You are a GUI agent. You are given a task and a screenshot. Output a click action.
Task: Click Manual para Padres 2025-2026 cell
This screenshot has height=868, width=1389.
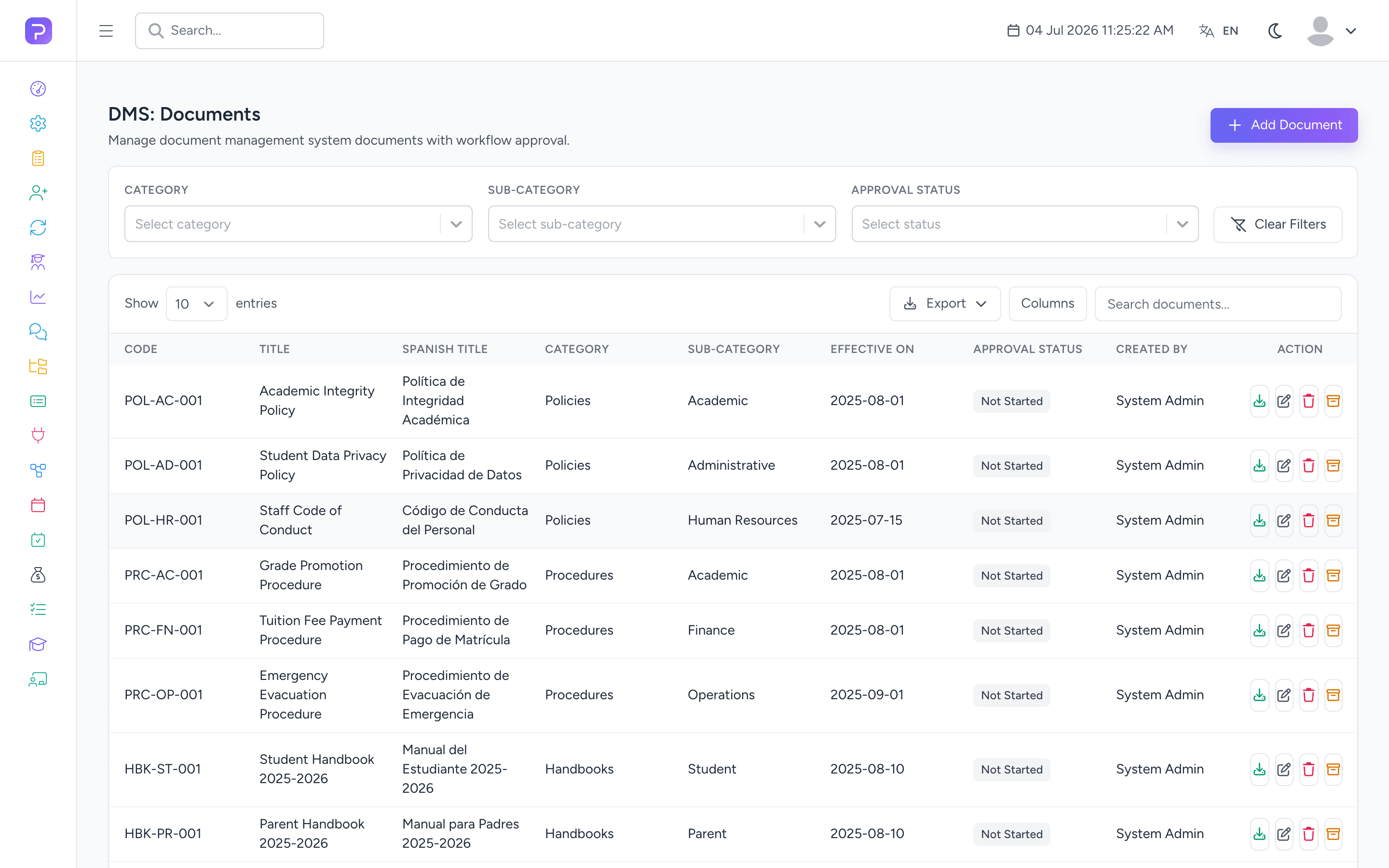[460, 834]
